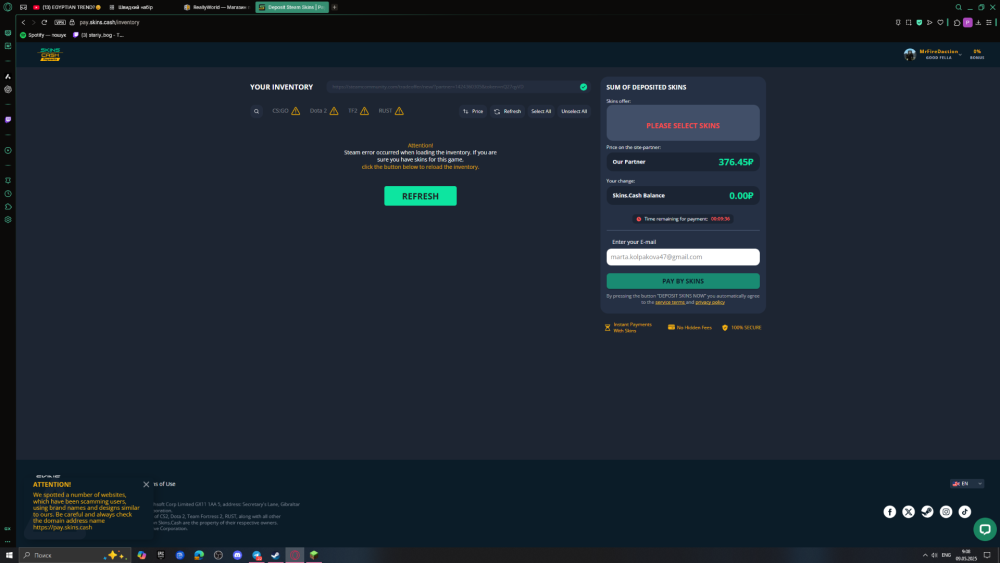
Task: Open the Minecraft block taskbar icon
Action: 314,555
